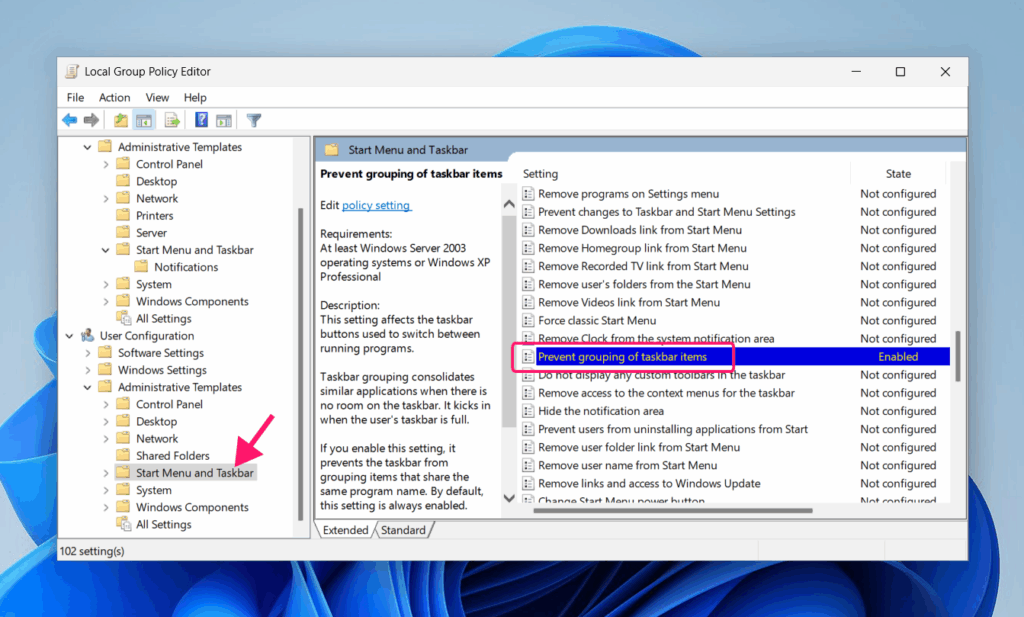Toggle Show/Hide Console Tree toolbar icon
1024x617 pixels.
coord(144,120)
